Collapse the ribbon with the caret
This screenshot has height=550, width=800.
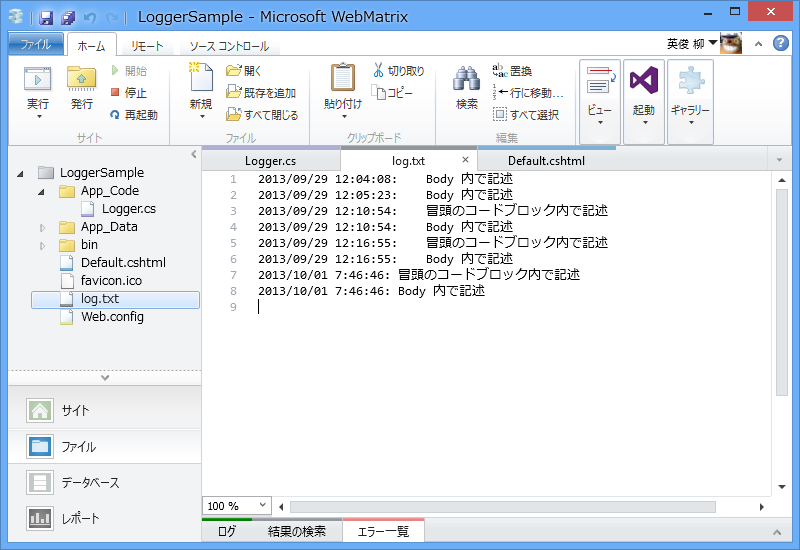coord(759,44)
